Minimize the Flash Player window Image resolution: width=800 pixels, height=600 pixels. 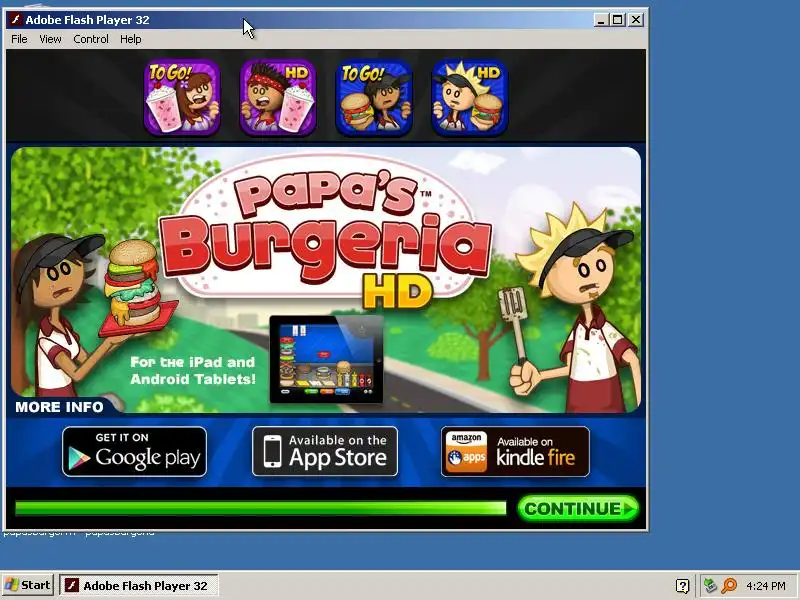[x=601, y=20]
